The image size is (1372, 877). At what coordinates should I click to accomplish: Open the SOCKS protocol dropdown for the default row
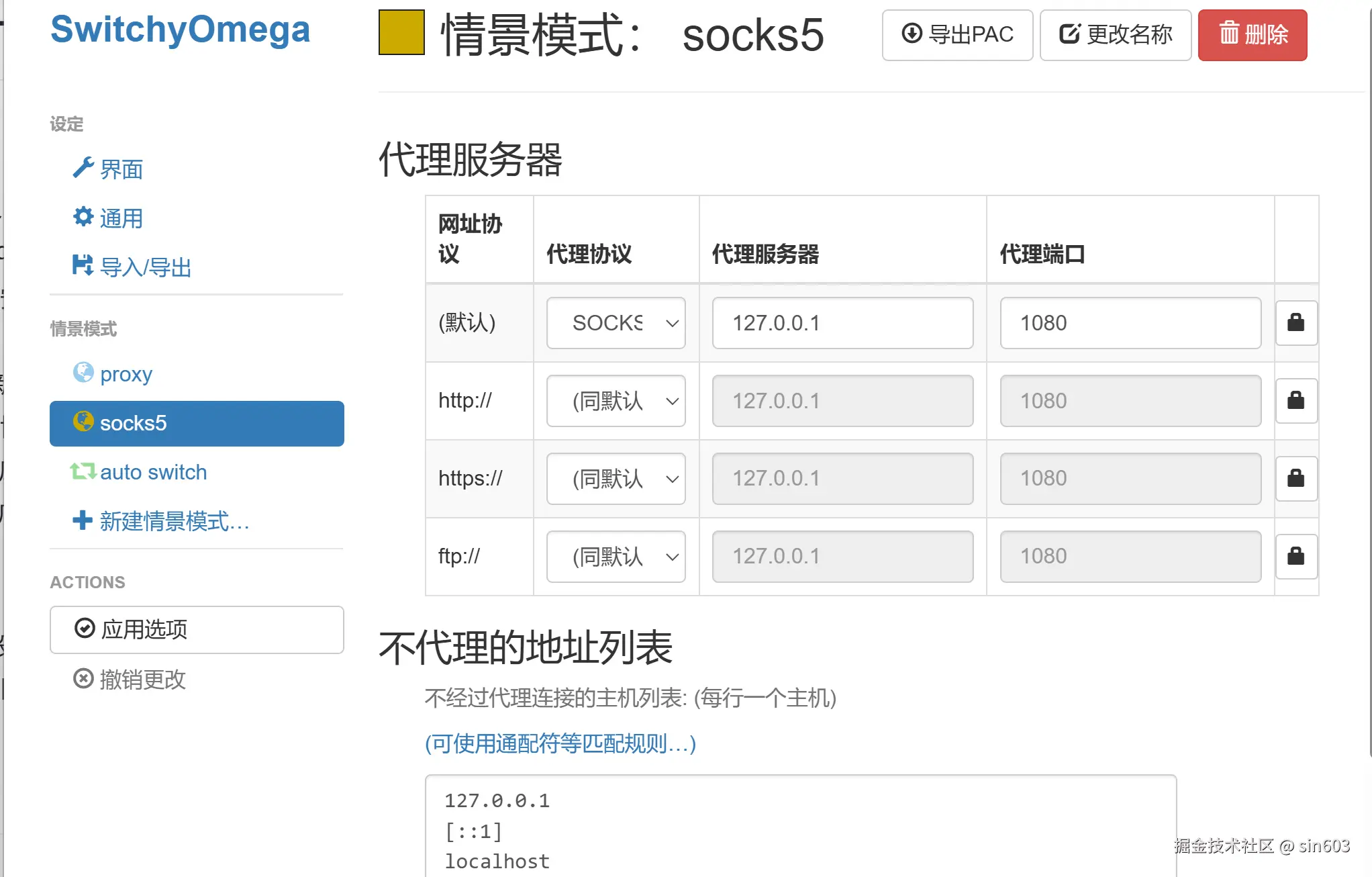coord(615,323)
